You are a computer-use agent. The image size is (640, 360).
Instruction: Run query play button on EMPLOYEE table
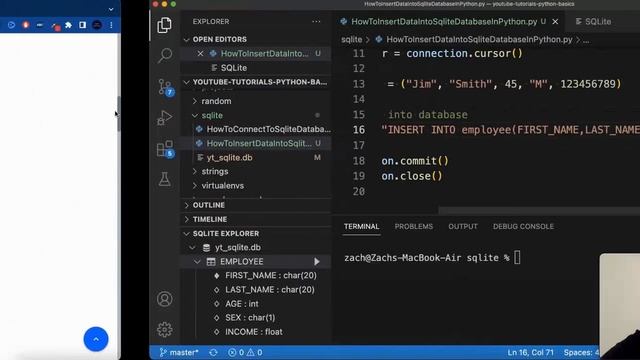pos(317,262)
